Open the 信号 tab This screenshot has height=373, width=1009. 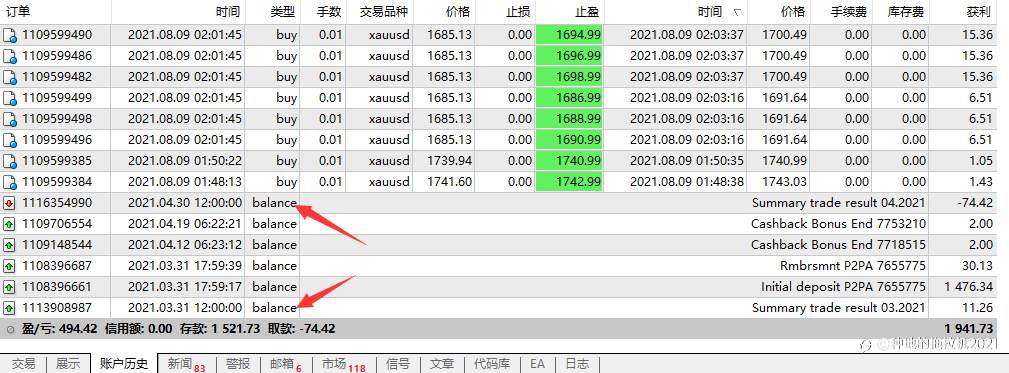[x=398, y=364]
